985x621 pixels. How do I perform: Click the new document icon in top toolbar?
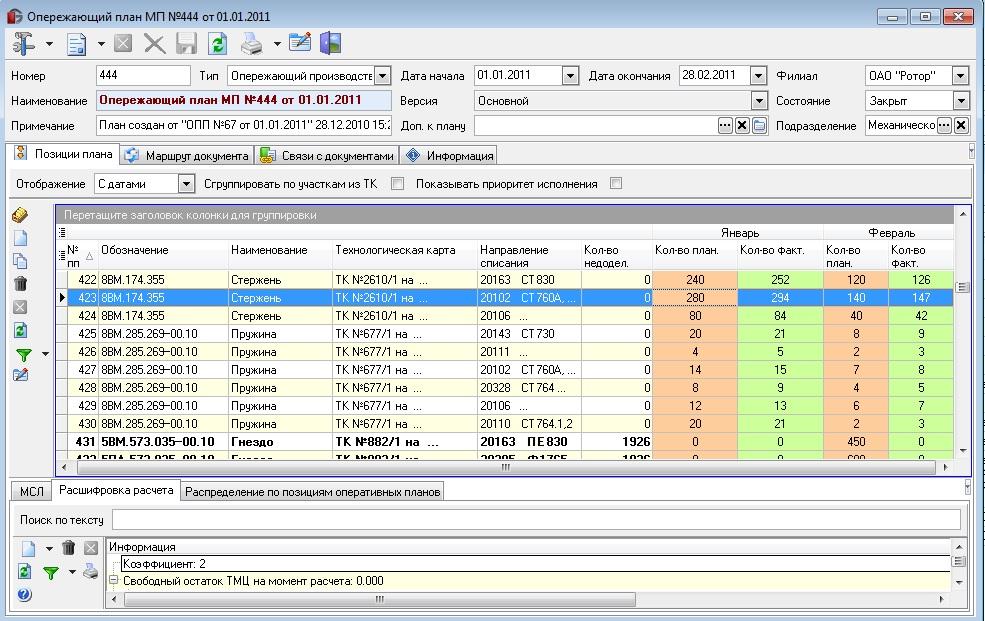click(x=77, y=44)
